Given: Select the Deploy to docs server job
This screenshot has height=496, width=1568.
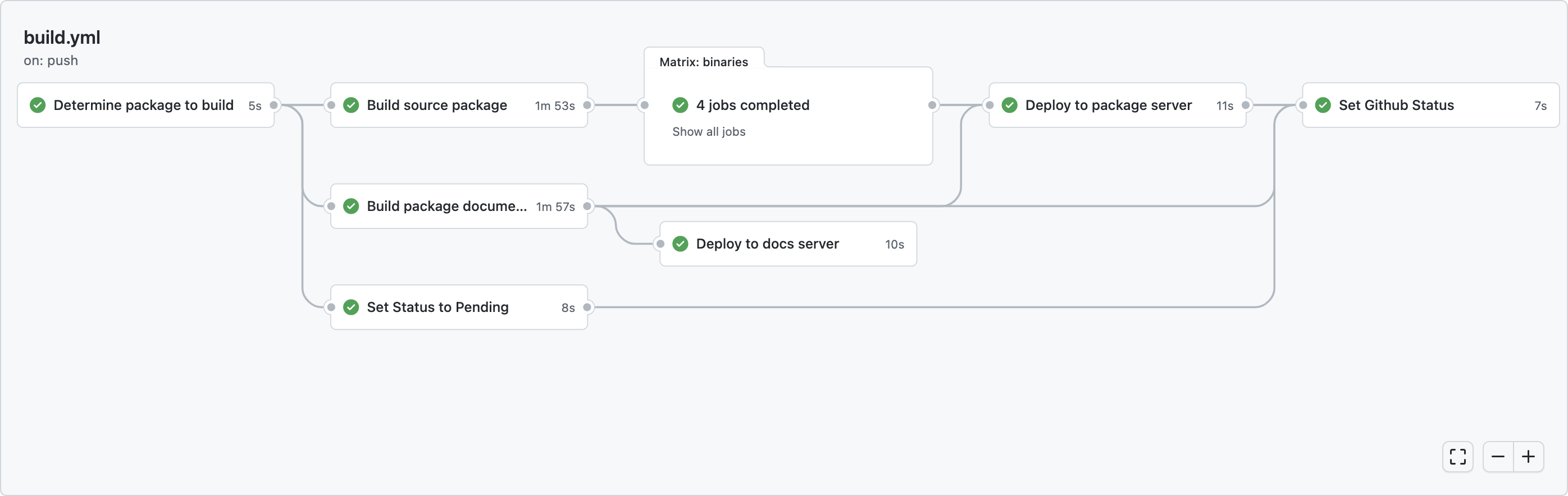Looking at the screenshot, I should tap(768, 244).
